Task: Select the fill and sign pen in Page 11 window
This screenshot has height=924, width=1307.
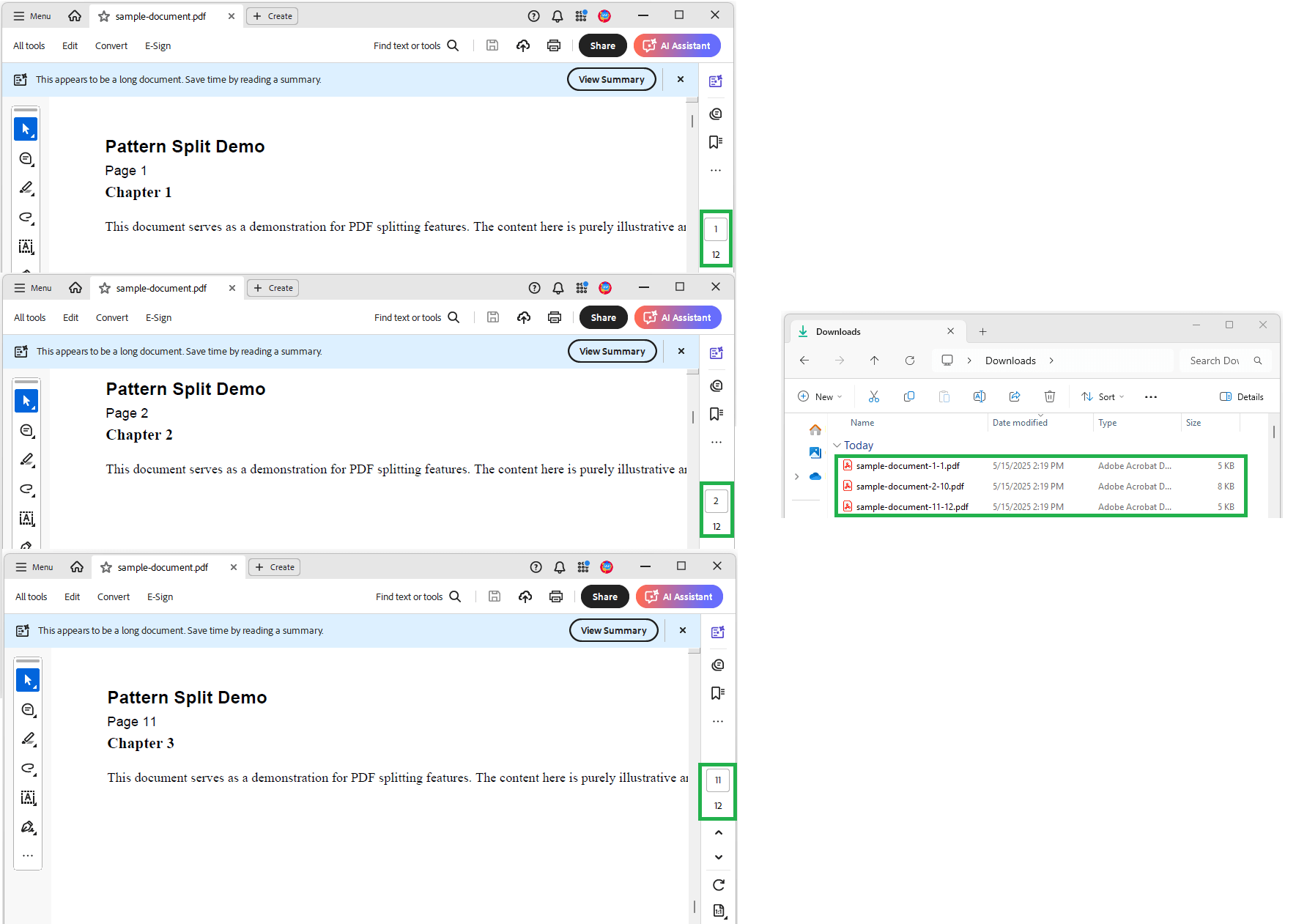Action: (29, 827)
